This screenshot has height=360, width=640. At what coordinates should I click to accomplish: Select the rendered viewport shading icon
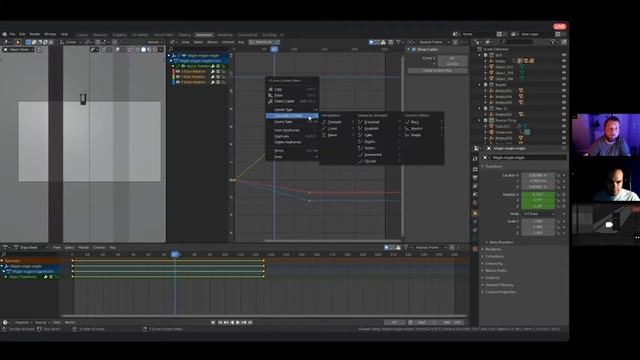pyautogui.click(x=155, y=49)
